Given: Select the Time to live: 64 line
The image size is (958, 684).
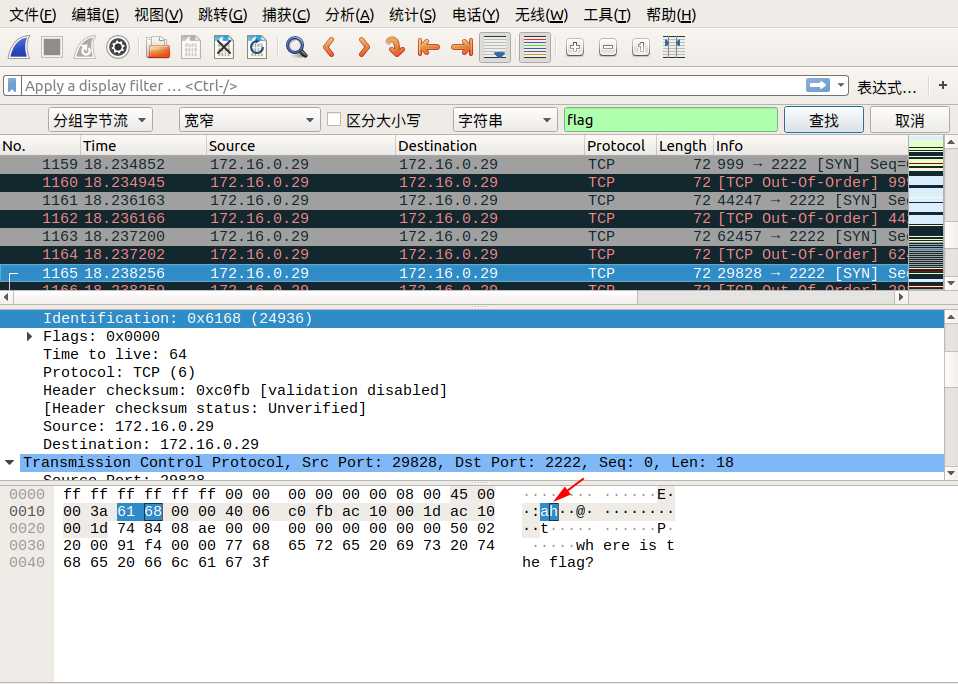Looking at the screenshot, I should [x=115, y=354].
